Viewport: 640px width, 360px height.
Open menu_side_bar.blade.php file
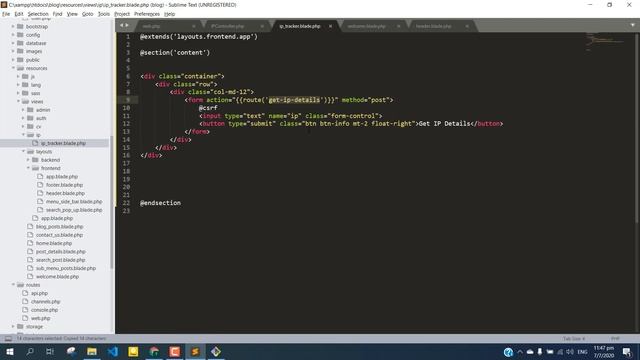pos(74,202)
